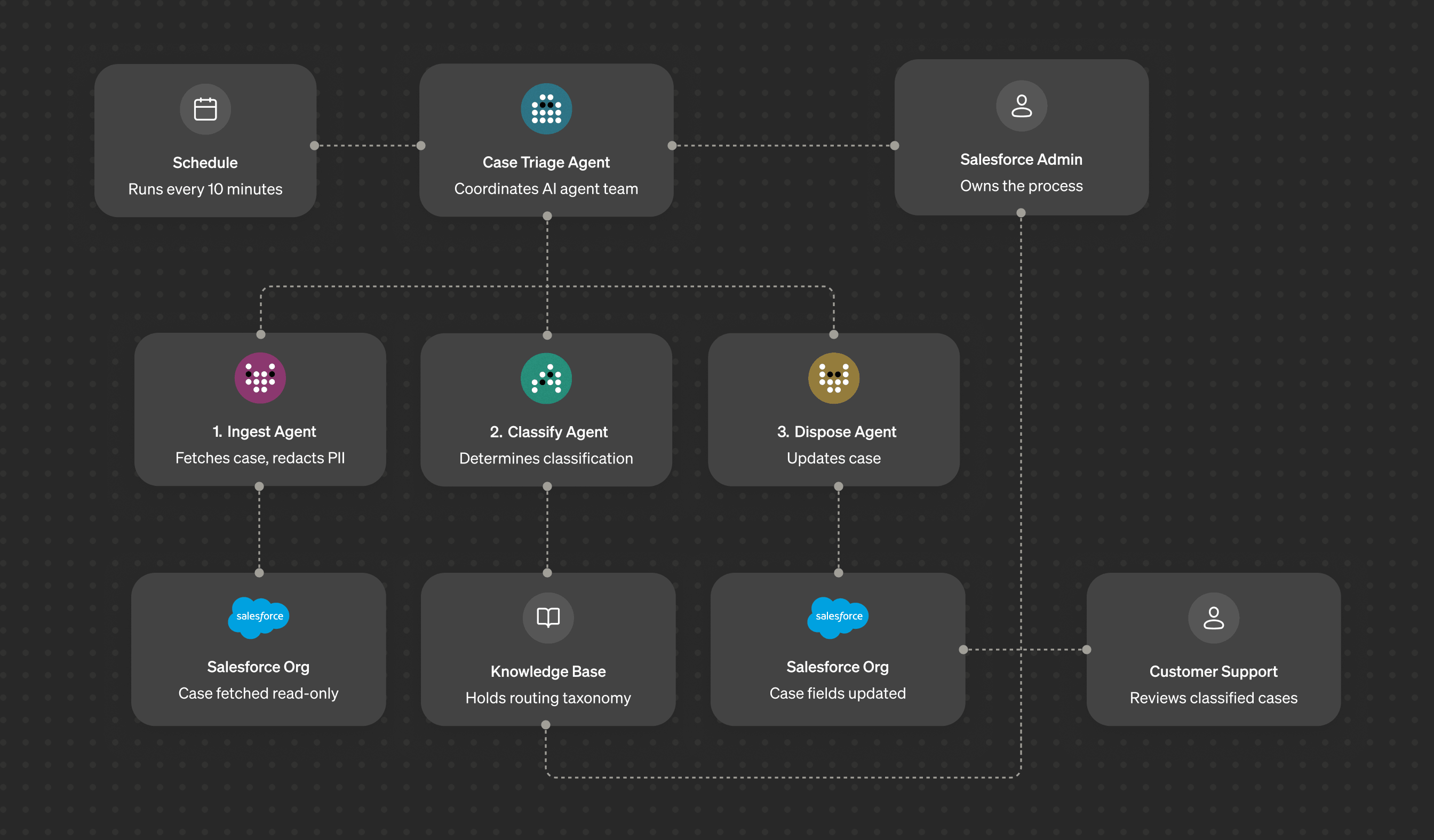1434x840 pixels.
Task: Click connector dot on Case Triage Agent's right edge
Action: tap(672, 146)
